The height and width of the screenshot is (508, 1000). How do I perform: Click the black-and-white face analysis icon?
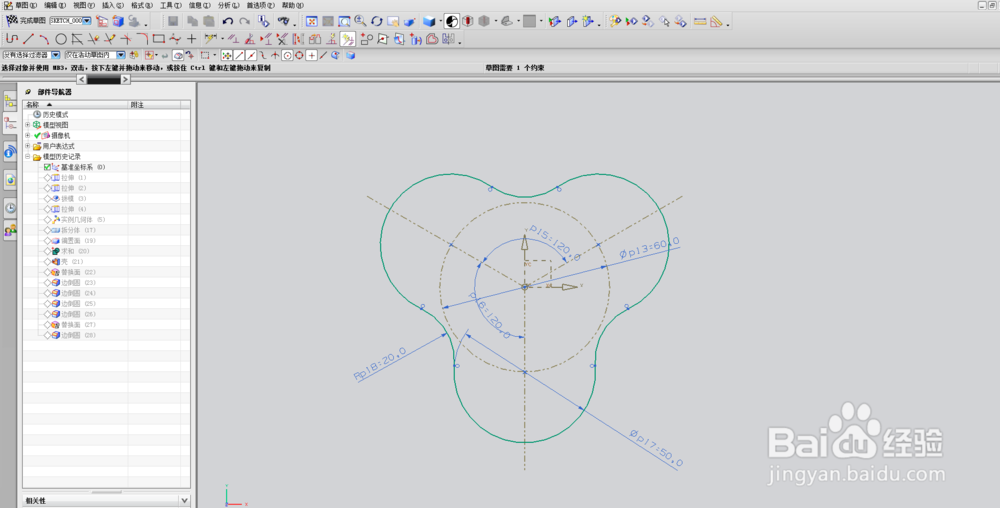[x=452, y=21]
